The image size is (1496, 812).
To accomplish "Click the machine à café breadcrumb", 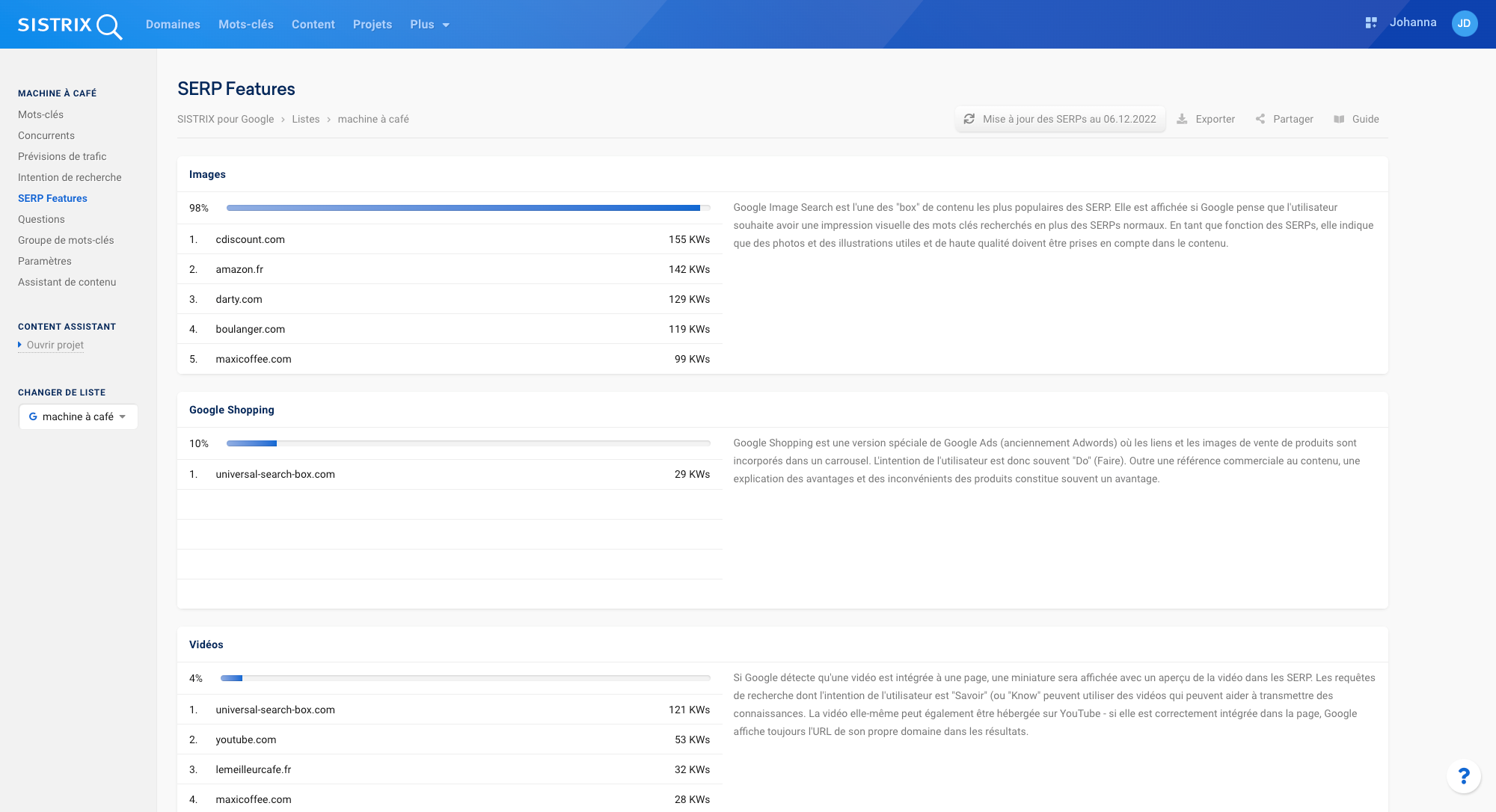I will pos(373,119).
